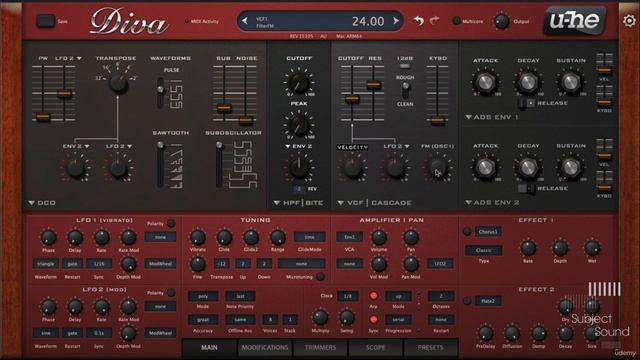Toggle Effect 2 power button
Viewport: 640px width, 360px height.
467,301
